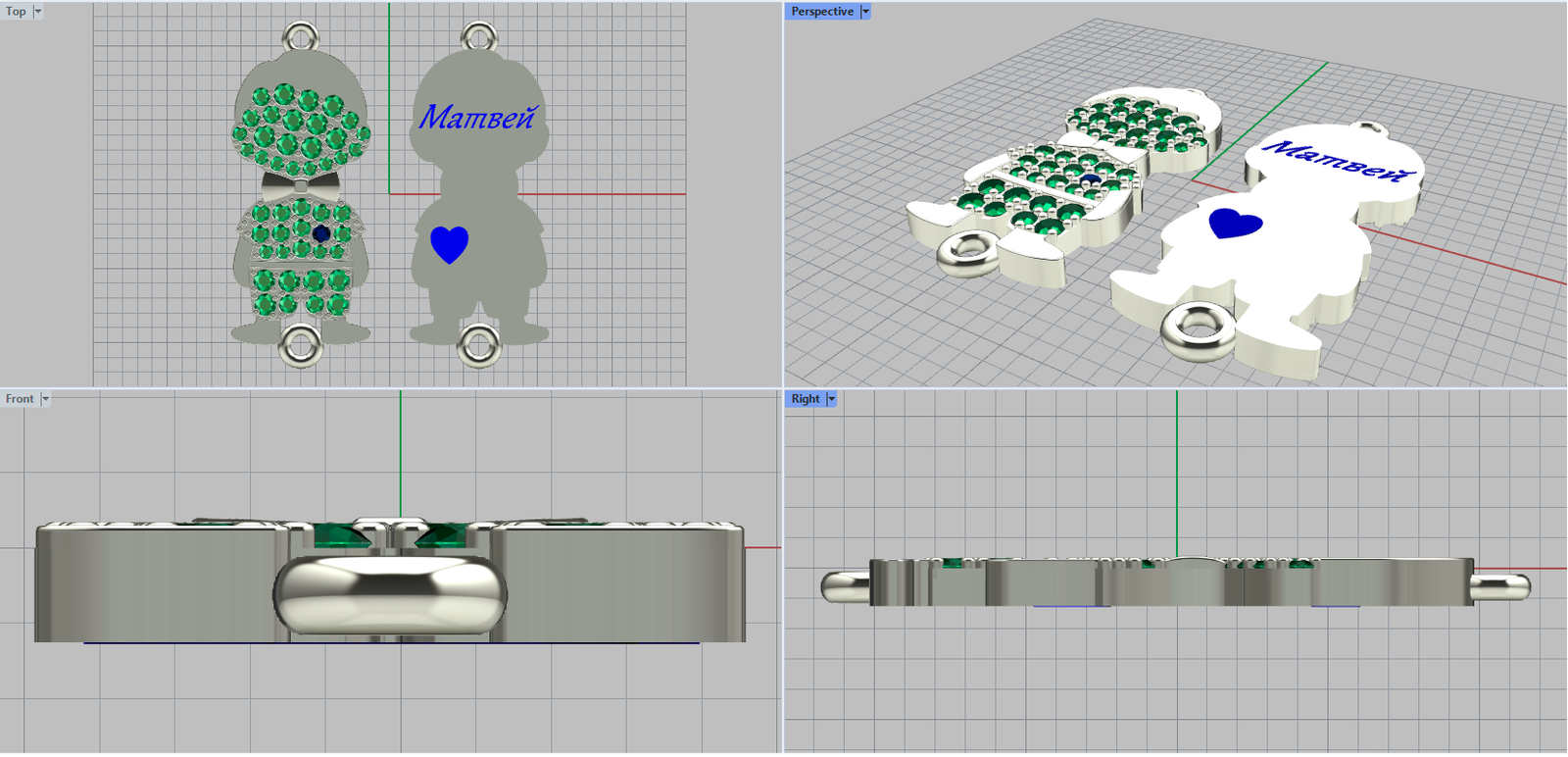Expand the Perspective viewport menu arrow
Image resolution: width=1568 pixels, height=757 pixels.
click(x=865, y=12)
